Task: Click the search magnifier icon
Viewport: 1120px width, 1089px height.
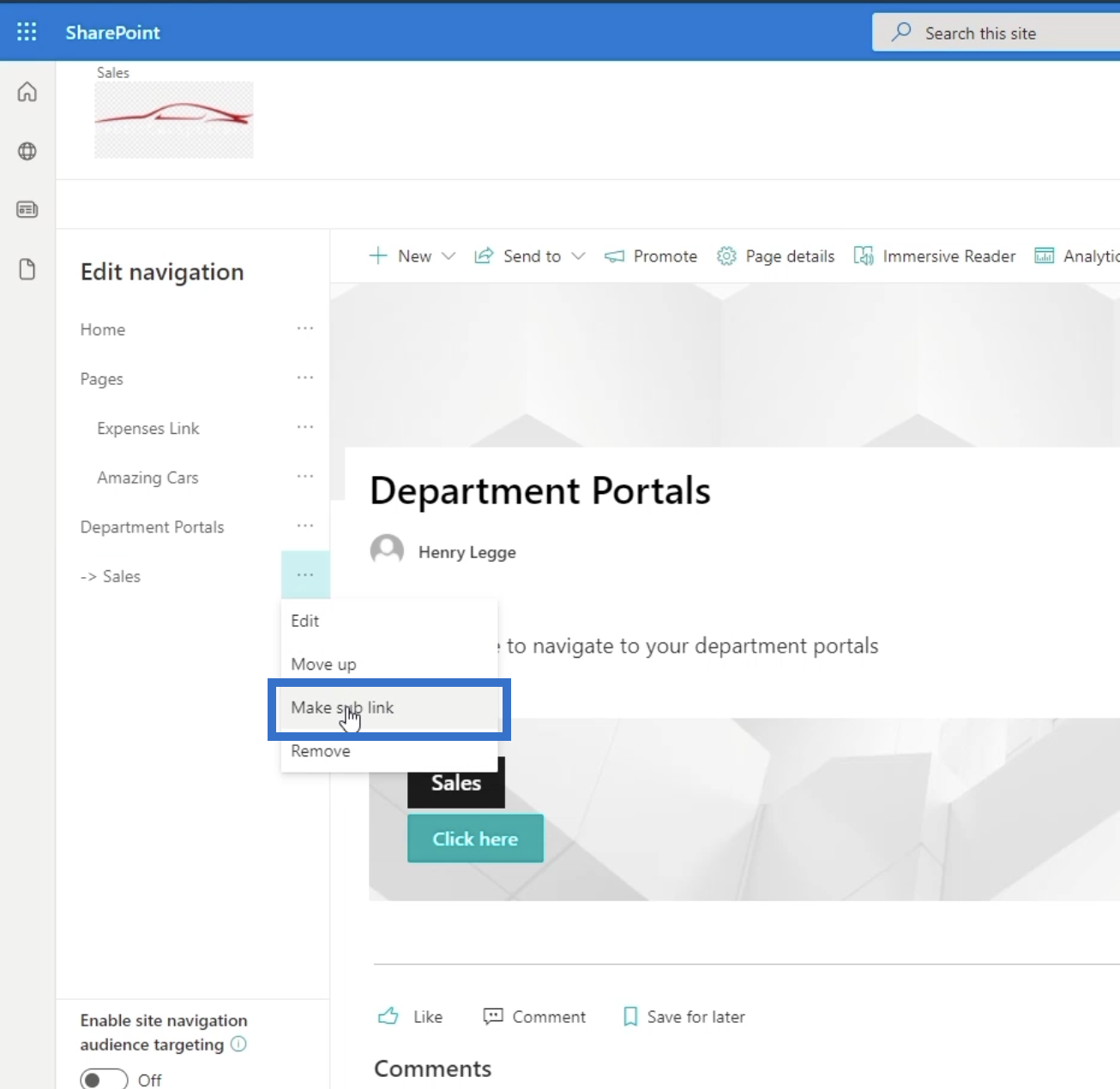Action: tap(900, 33)
